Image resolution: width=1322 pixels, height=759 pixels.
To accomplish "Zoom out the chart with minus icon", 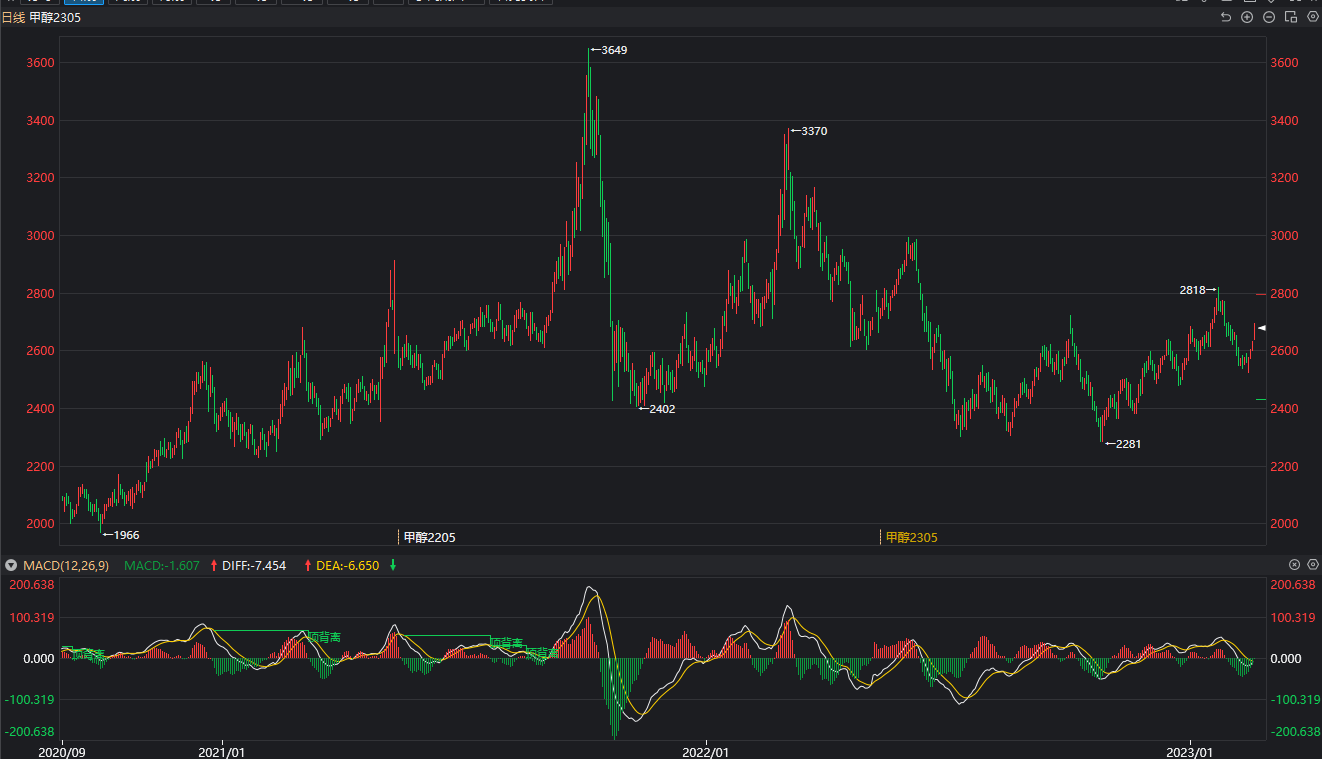I will point(1269,17).
